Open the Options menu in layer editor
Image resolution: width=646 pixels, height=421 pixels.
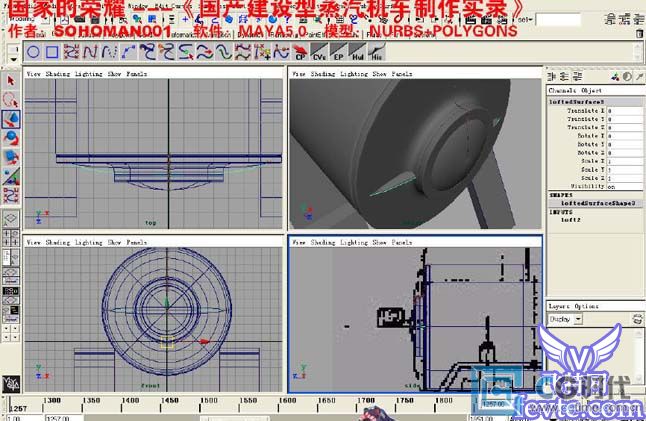pos(587,306)
